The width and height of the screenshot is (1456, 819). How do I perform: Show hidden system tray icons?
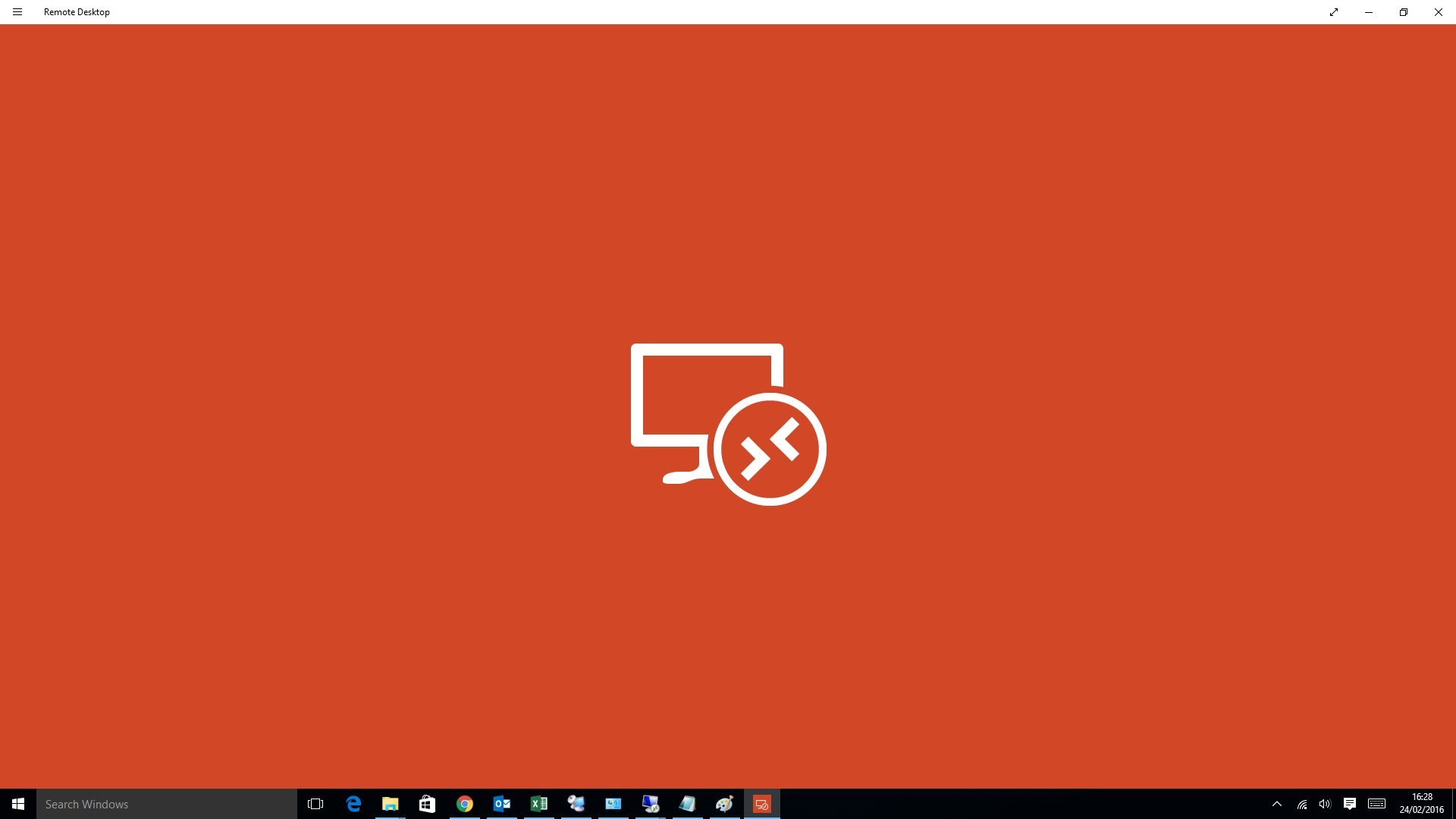point(1277,804)
